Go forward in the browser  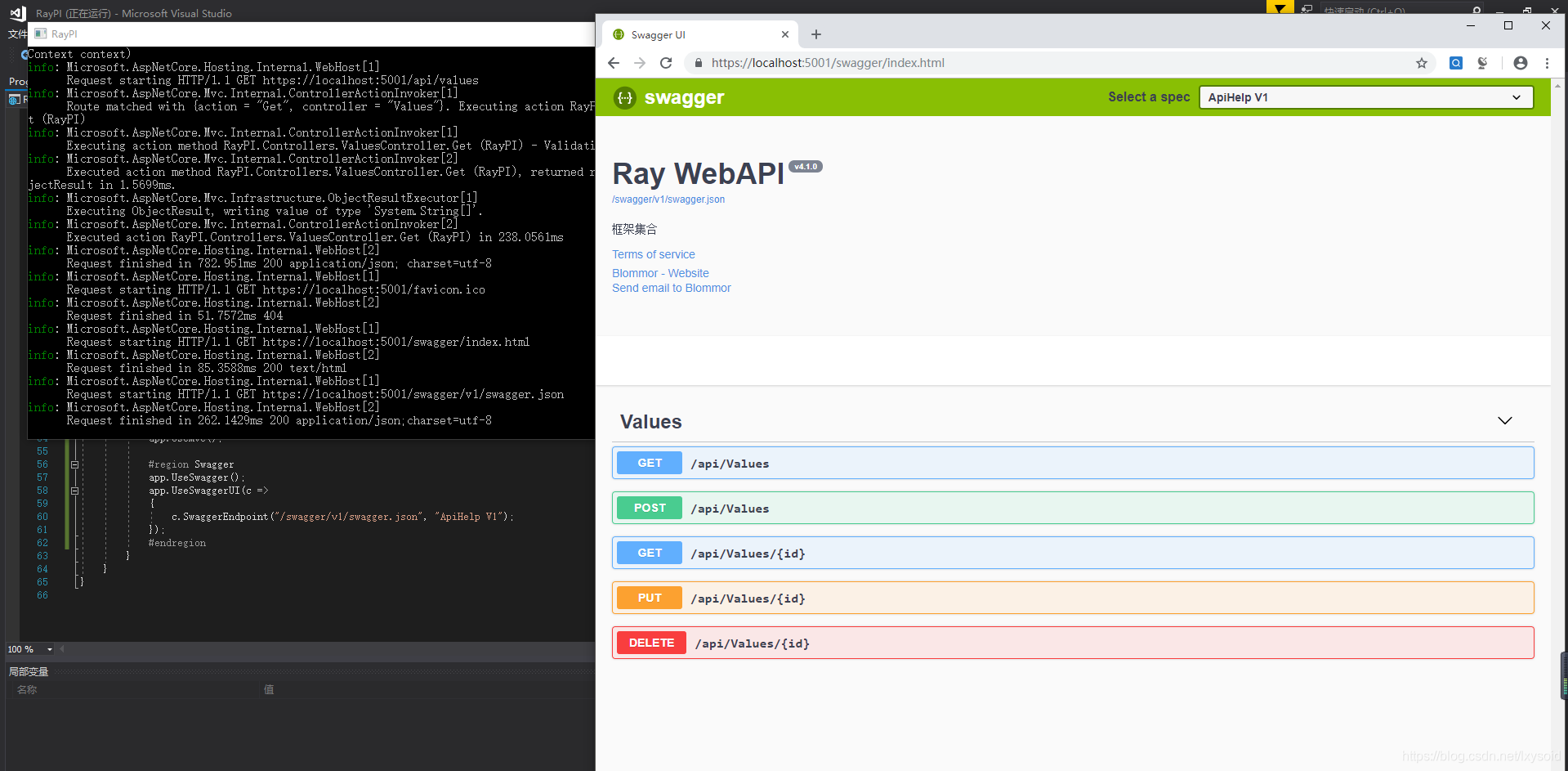[x=640, y=63]
